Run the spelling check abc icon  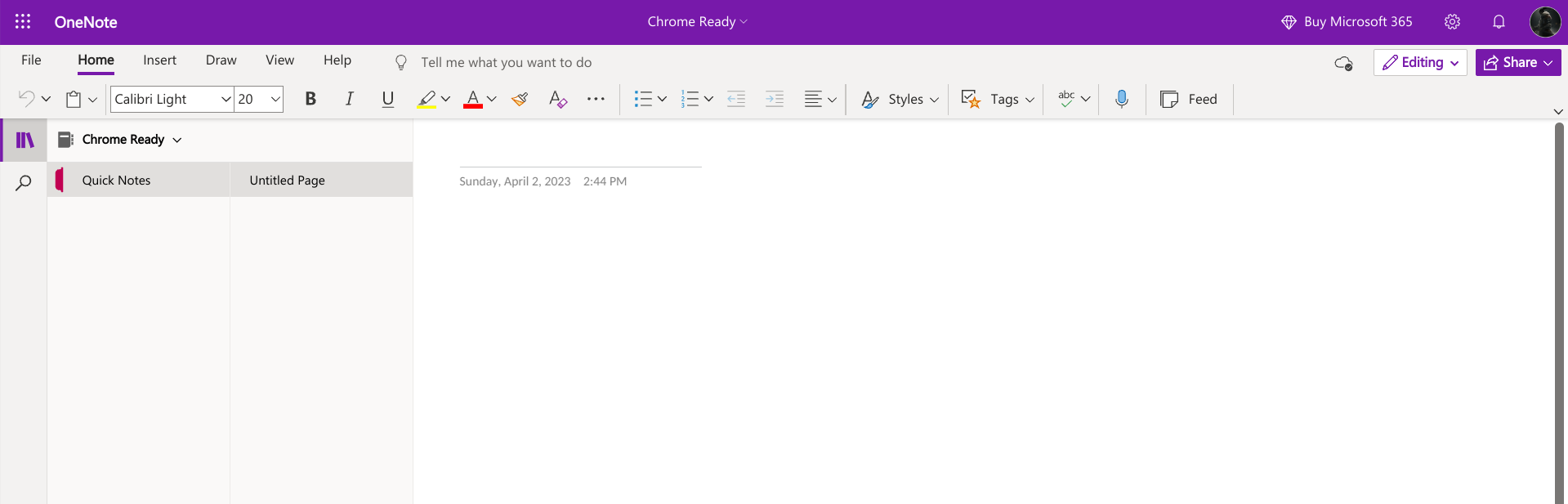[1066, 99]
